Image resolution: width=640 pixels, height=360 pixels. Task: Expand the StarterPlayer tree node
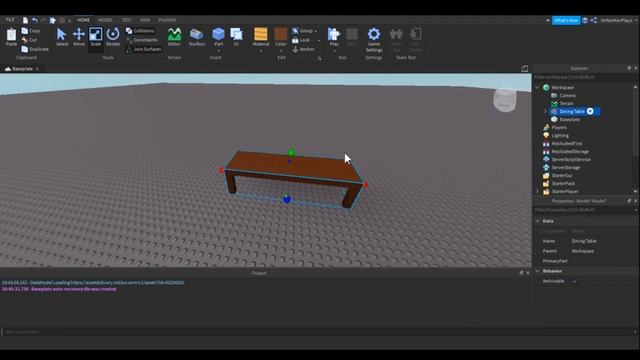538,191
